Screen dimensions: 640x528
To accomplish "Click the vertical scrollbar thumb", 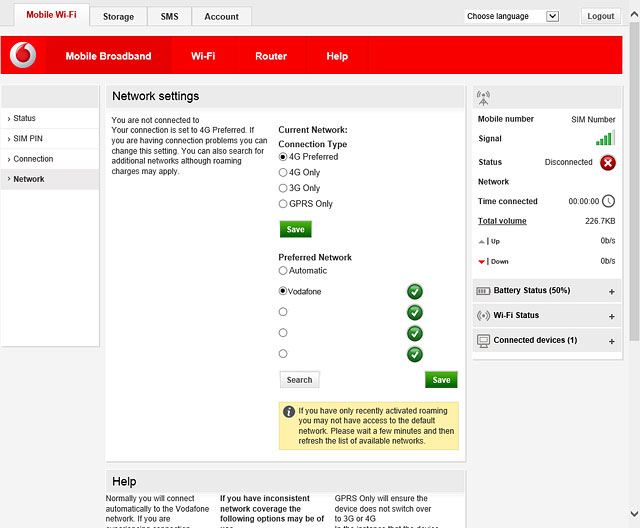I will click(x=634, y=181).
